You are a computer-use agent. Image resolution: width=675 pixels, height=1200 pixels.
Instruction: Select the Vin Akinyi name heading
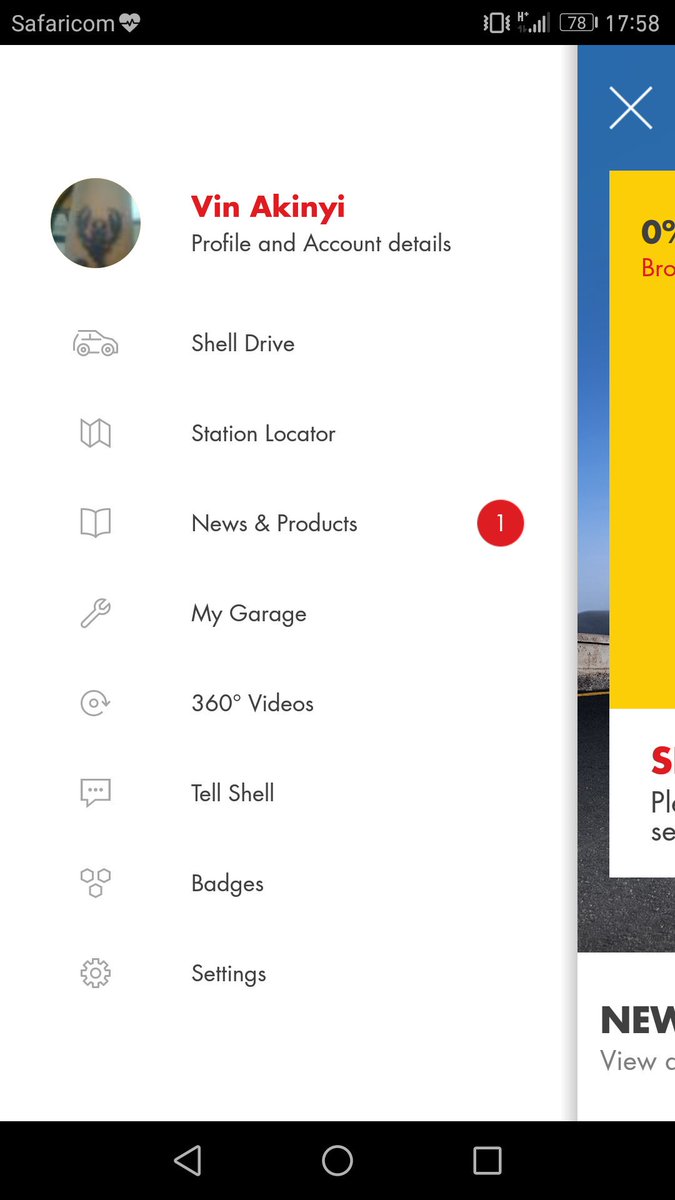click(268, 207)
